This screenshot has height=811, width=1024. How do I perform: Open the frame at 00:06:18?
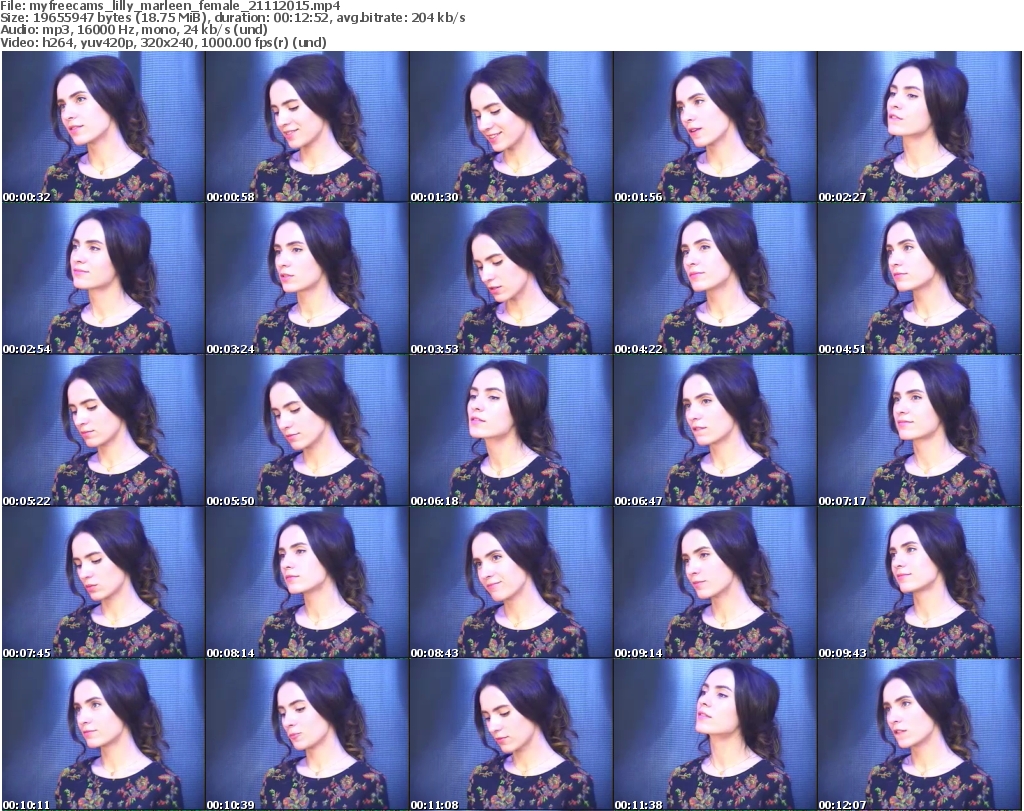[511, 431]
